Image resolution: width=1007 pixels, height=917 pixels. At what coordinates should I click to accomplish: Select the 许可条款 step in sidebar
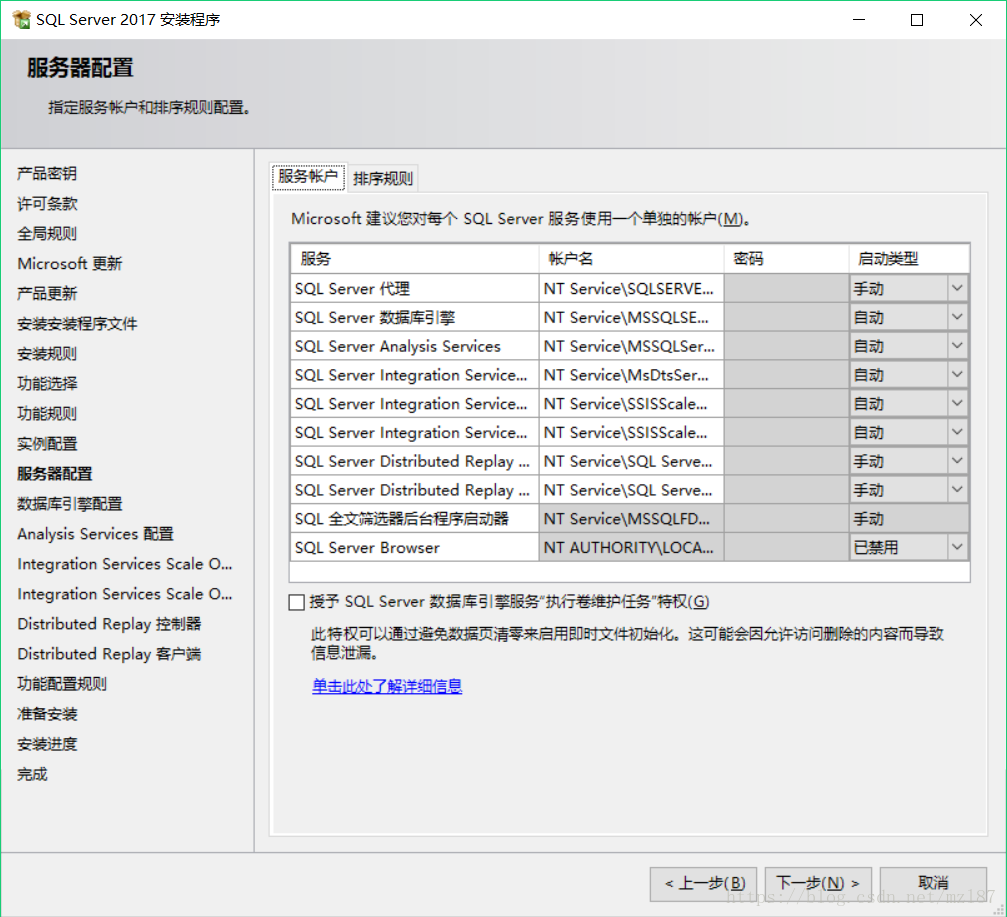(x=47, y=204)
